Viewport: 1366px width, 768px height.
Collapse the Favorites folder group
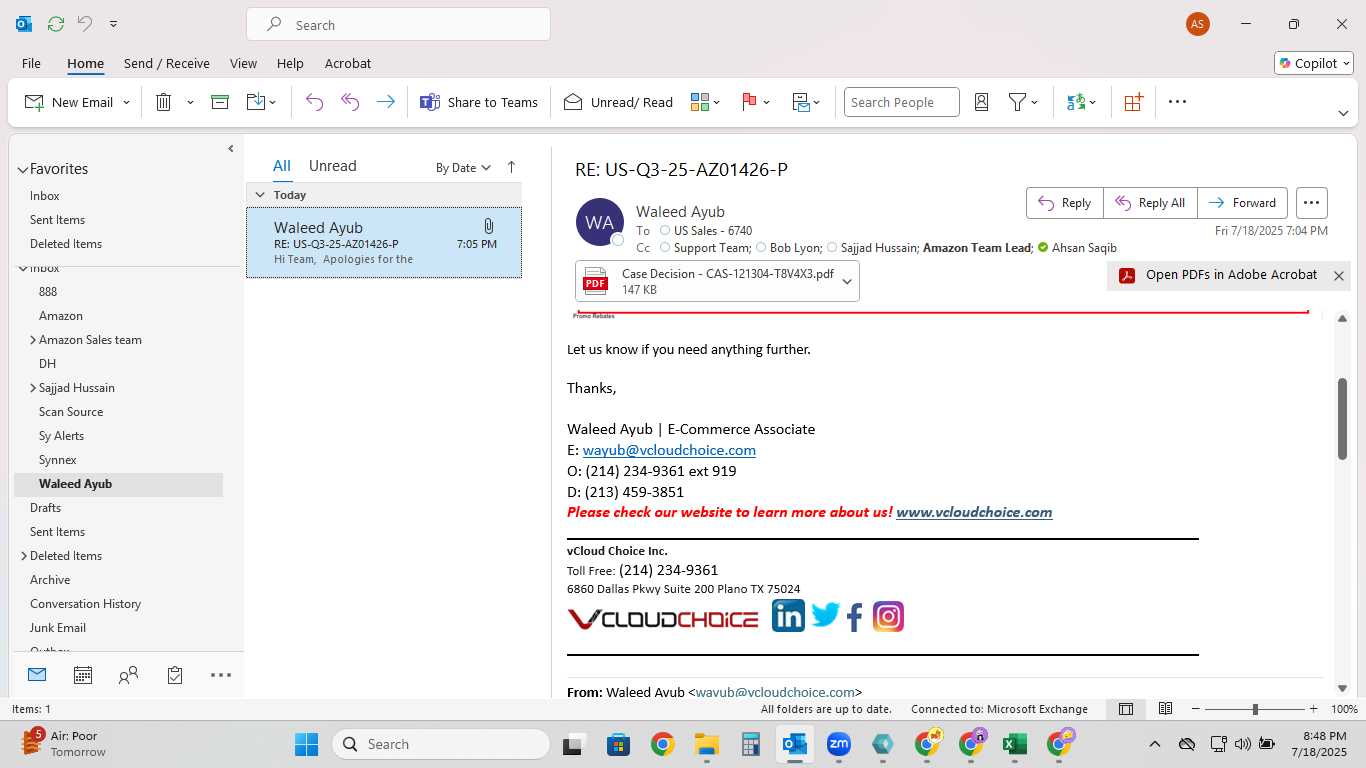point(22,169)
